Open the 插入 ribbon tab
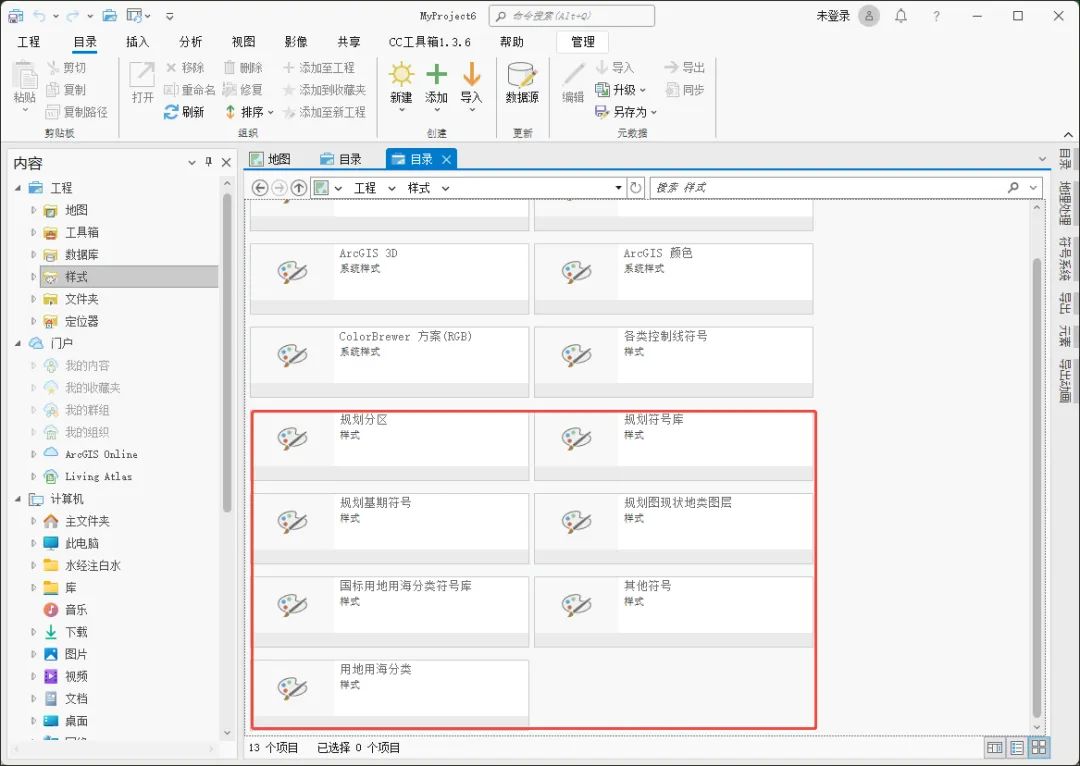This screenshot has width=1080, height=766. pos(137,42)
